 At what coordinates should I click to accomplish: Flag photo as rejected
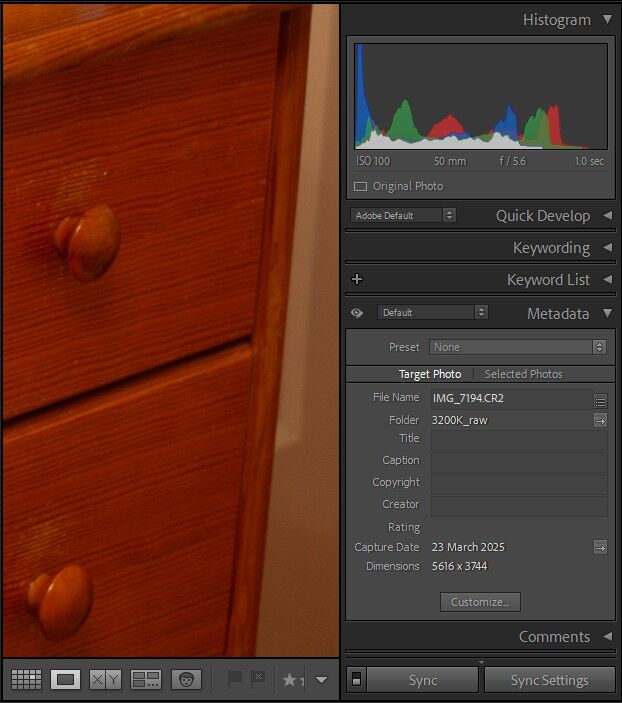pyautogui.click(x=258, y=678)
